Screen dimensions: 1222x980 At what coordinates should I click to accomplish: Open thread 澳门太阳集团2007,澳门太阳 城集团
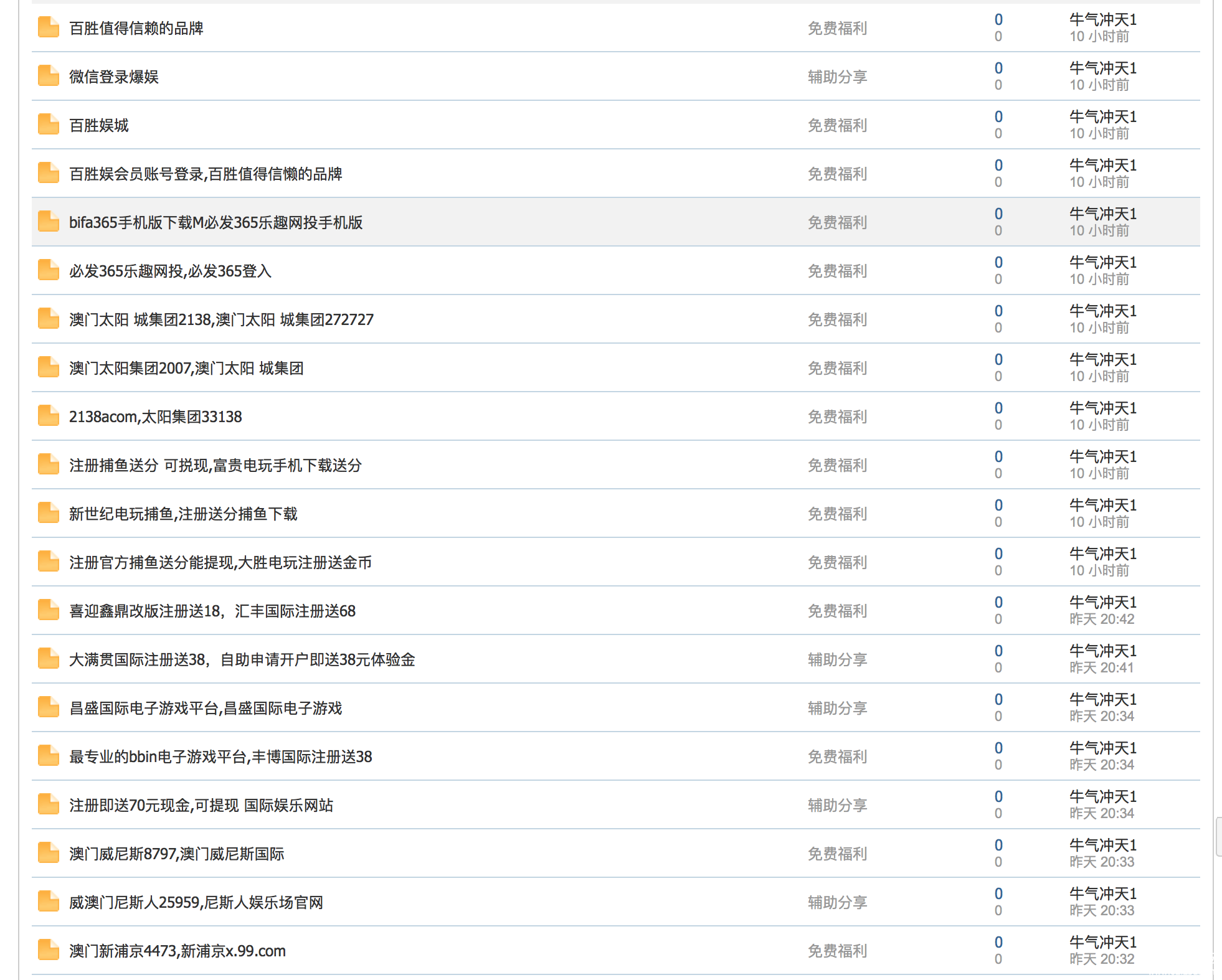point(186,368)
